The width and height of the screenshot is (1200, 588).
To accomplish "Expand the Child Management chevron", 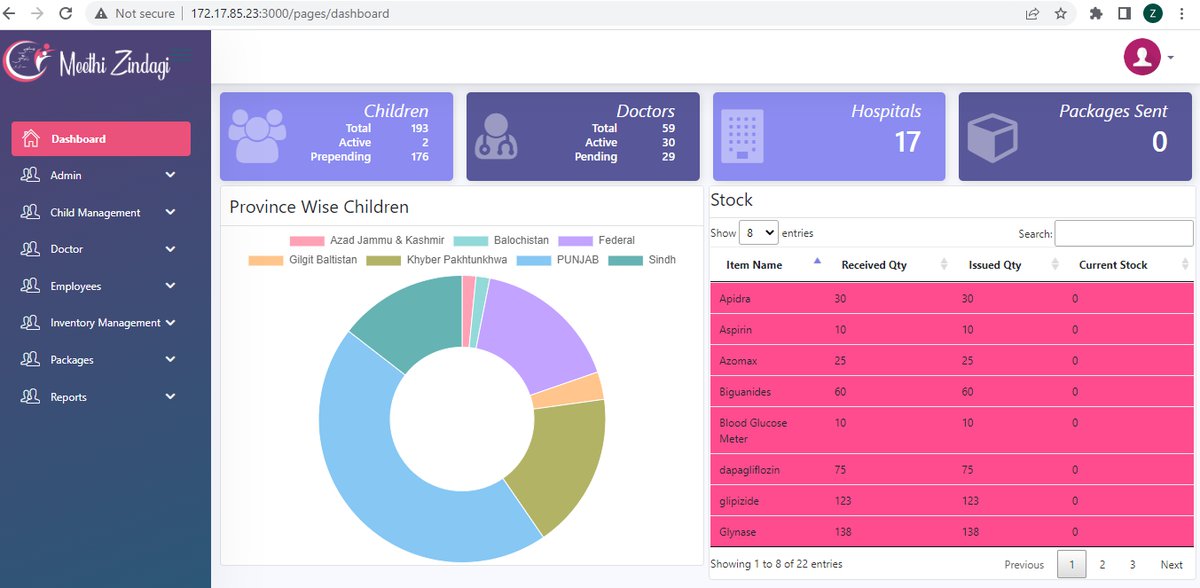I will tap(170, 212).
